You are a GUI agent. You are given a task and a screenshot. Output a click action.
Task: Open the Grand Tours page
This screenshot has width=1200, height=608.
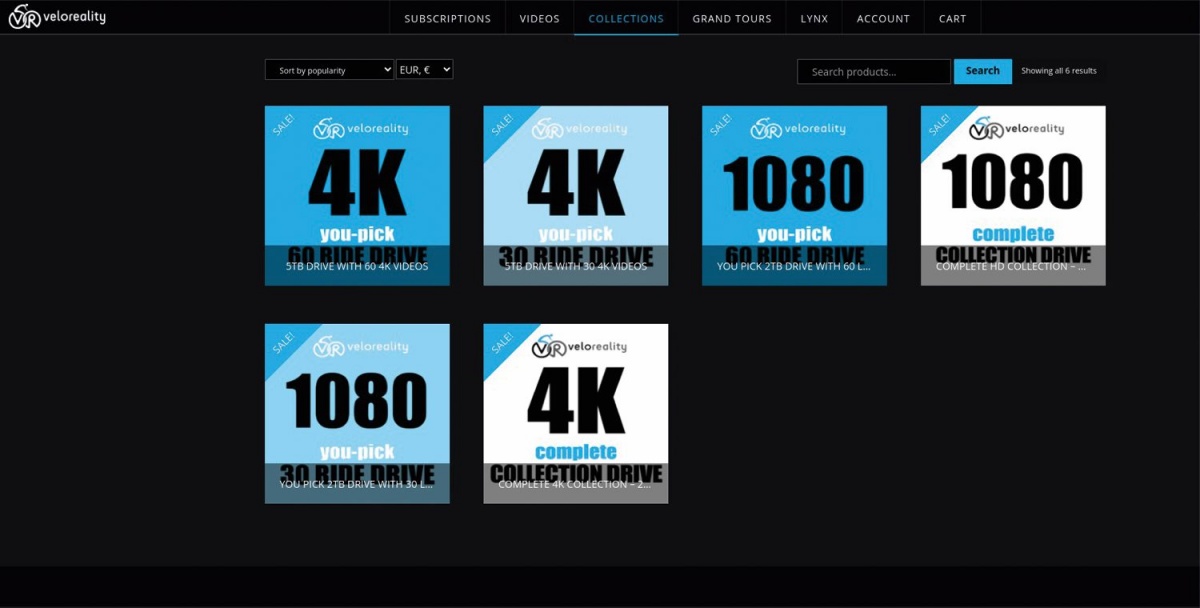(x=732, y=18)
